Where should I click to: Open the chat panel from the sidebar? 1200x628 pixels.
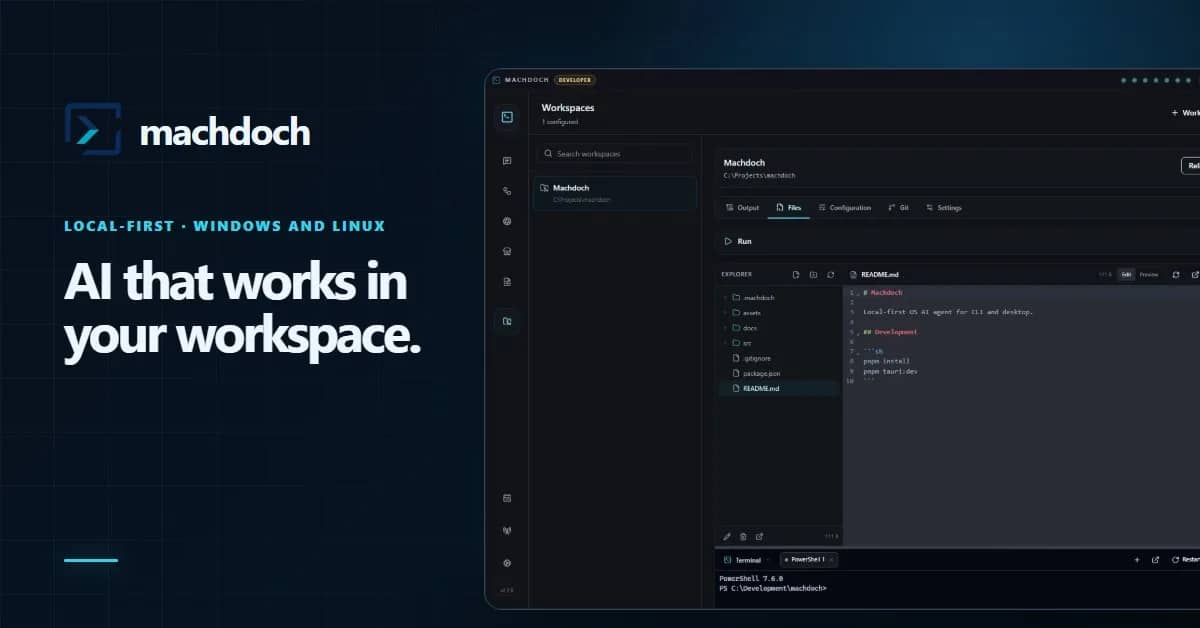tap(507, 161)
